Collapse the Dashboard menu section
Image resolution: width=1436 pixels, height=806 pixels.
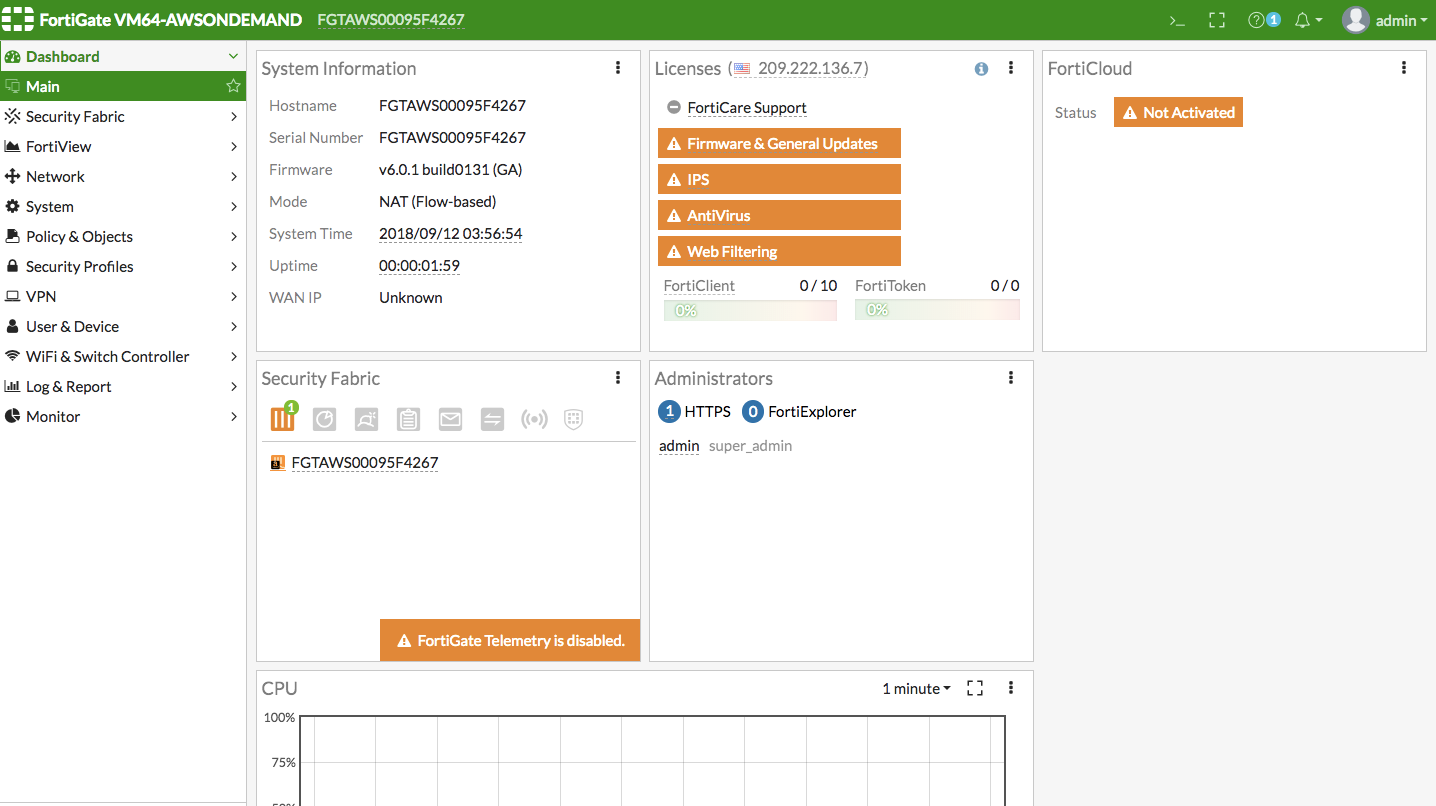[233, 57]
